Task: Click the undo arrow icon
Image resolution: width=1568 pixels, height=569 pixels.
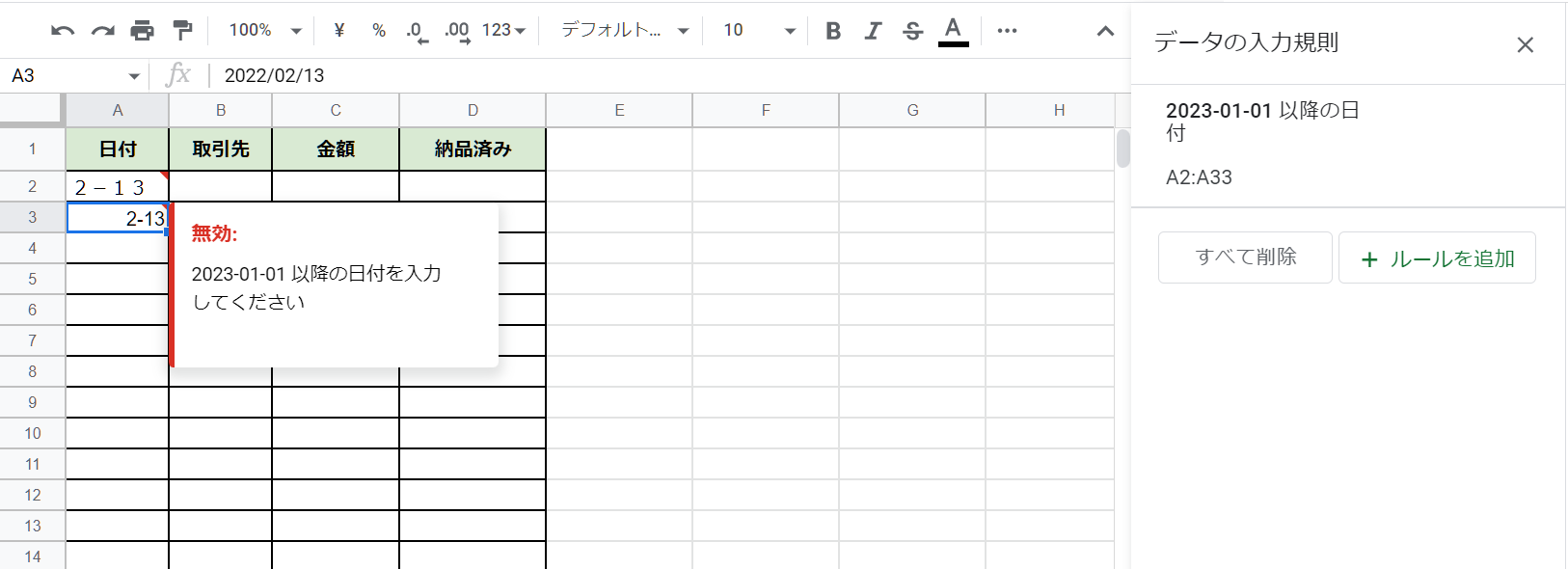Action: (63, 31)
